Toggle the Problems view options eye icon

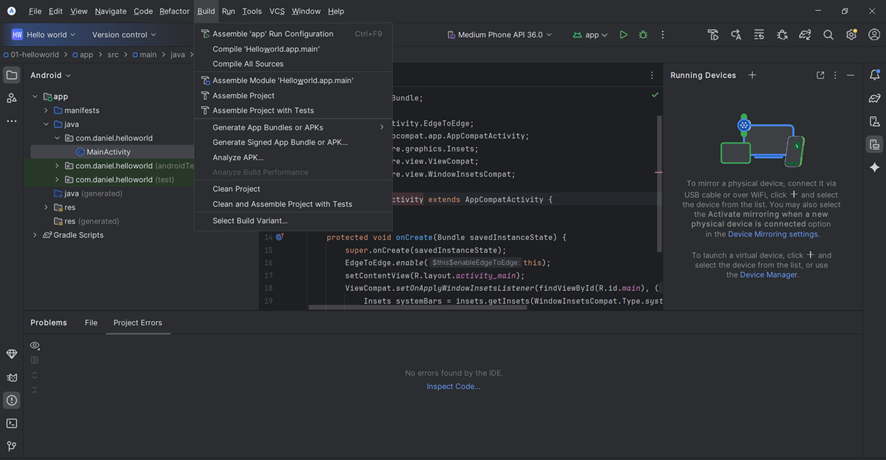[35, 346]
